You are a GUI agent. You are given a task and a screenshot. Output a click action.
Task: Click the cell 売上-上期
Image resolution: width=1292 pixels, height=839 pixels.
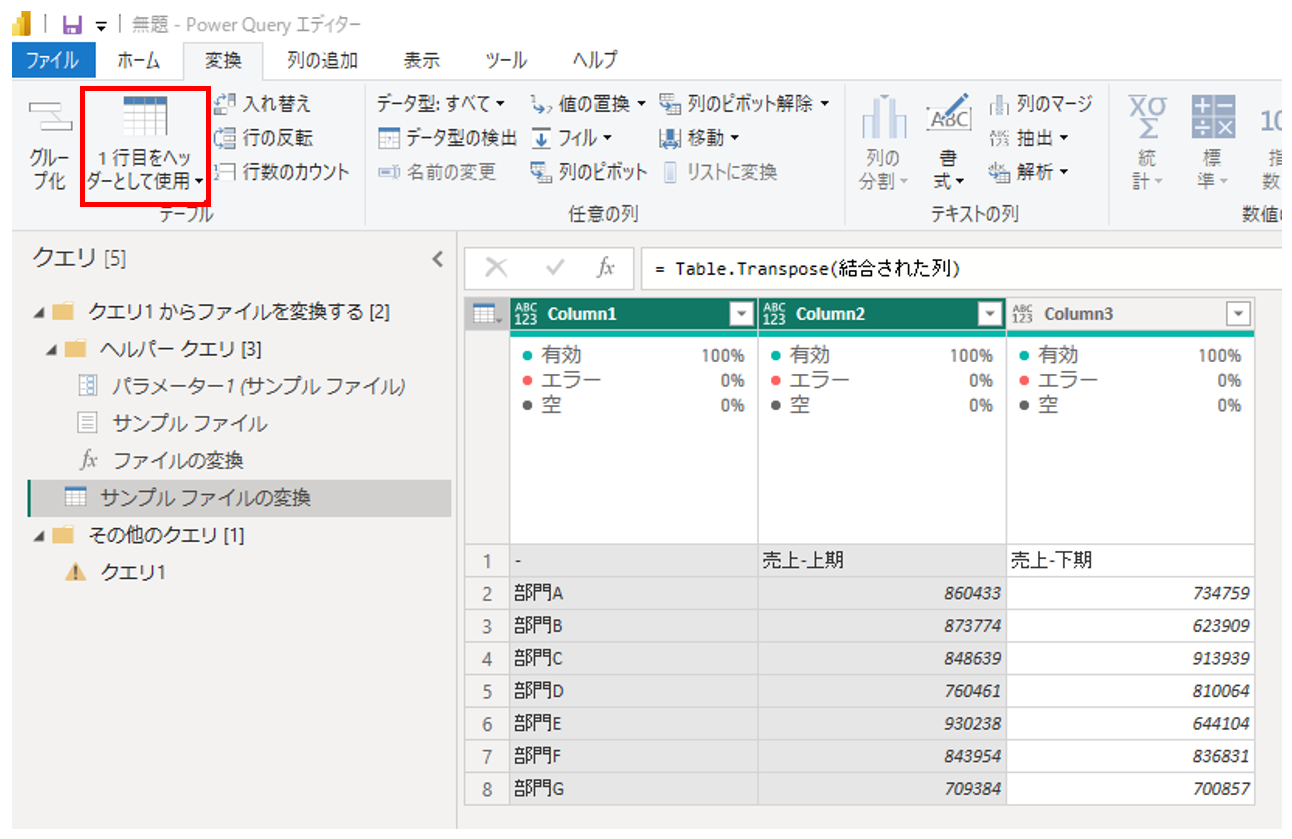[x=882, y=560]
